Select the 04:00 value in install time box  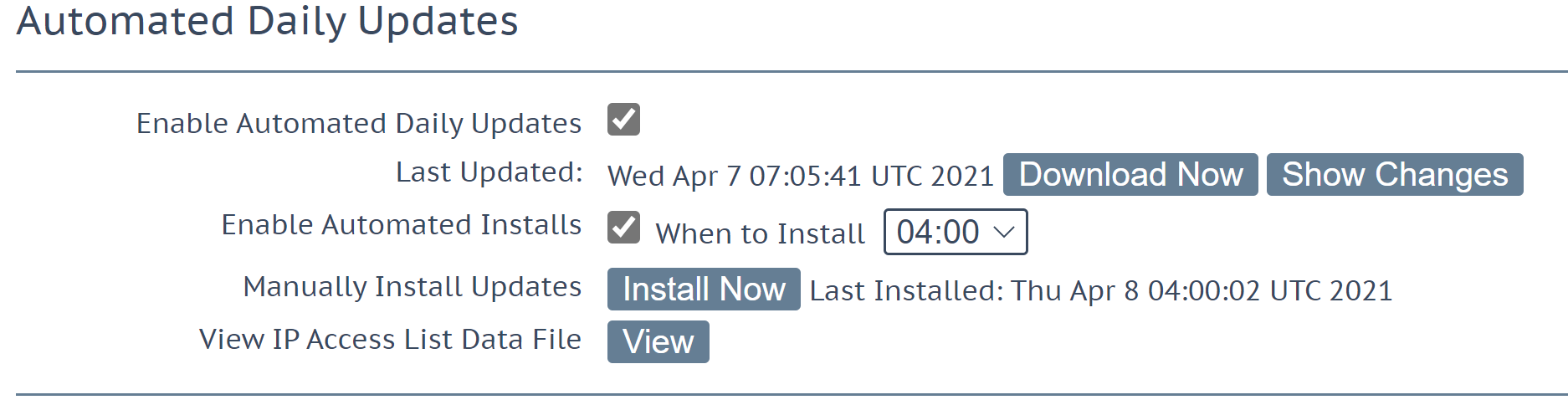[x=938, y=232]
